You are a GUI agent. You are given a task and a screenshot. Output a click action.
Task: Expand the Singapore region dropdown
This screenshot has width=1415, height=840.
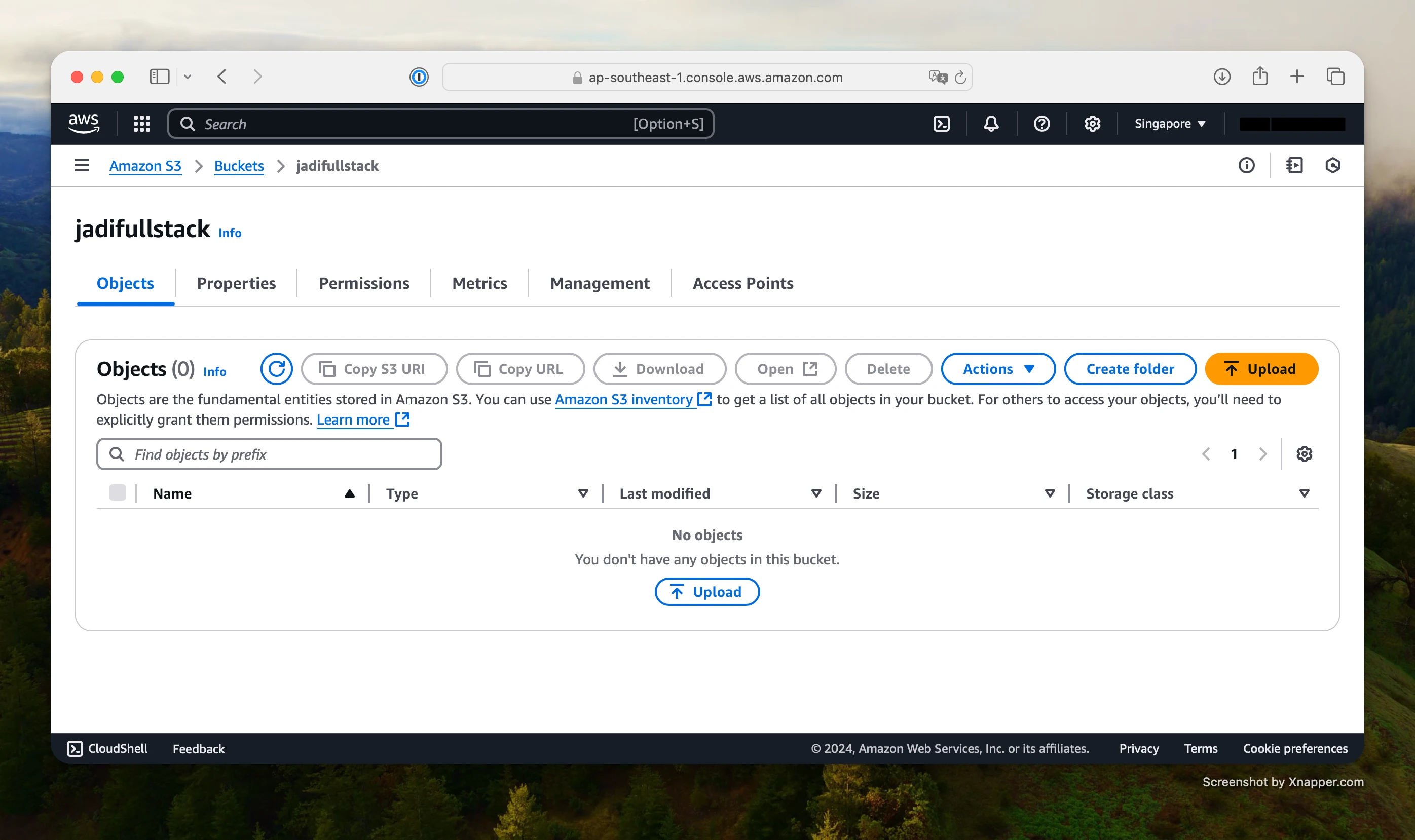pos(1170,124)
